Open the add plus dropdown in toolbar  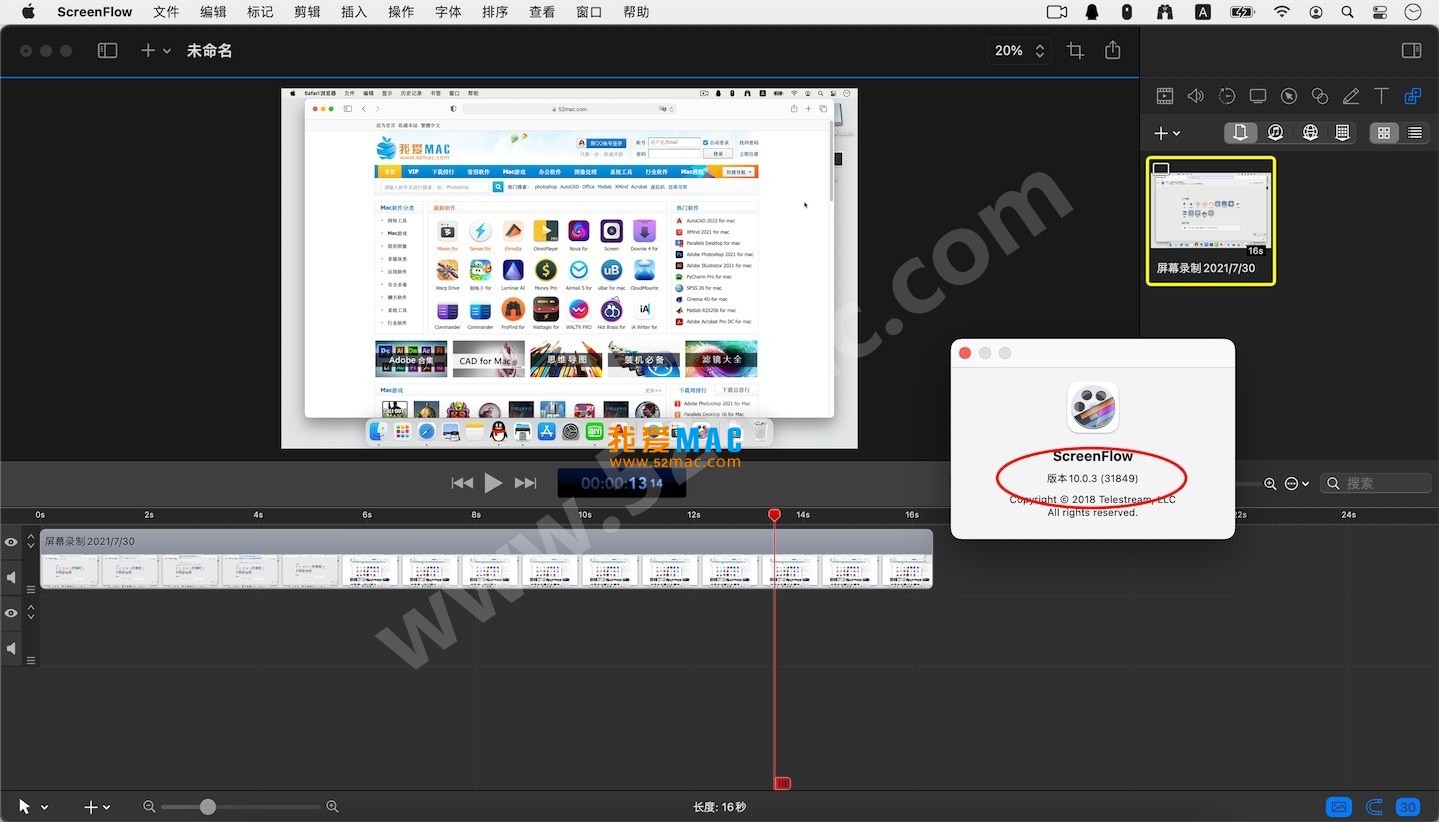(x=155, y=50)
